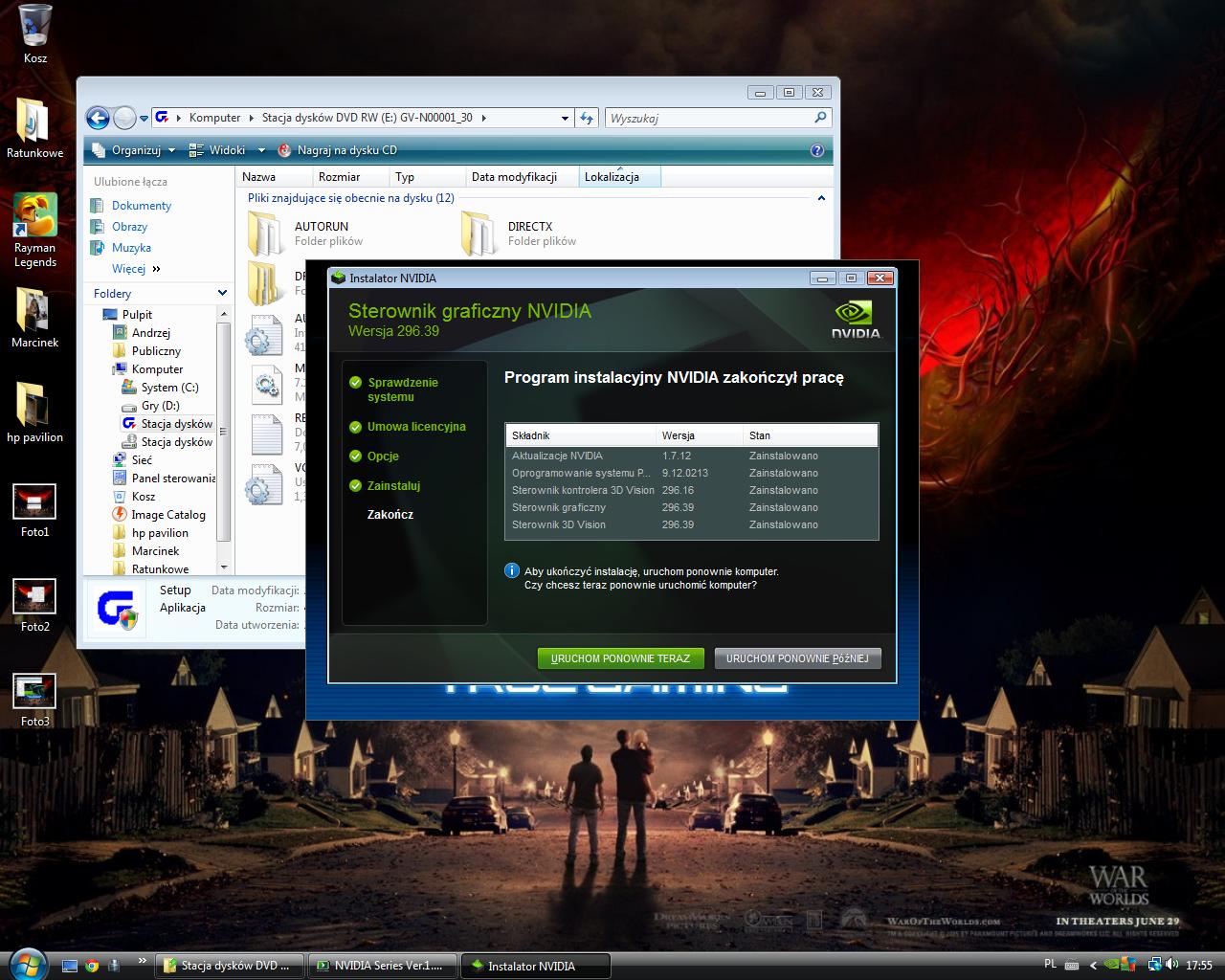Open Dokumenty in favorite links
Screen dimensions: 1225x980
coord(130,206)
